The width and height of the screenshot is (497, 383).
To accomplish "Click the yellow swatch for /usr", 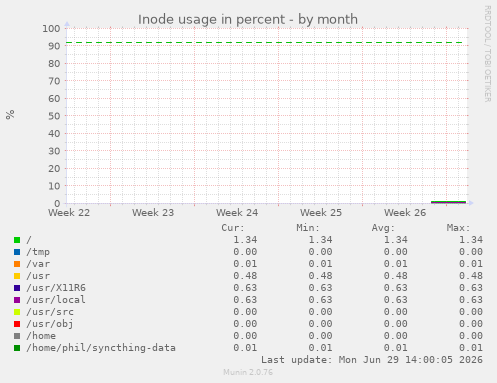I will (x=17, y=276).
